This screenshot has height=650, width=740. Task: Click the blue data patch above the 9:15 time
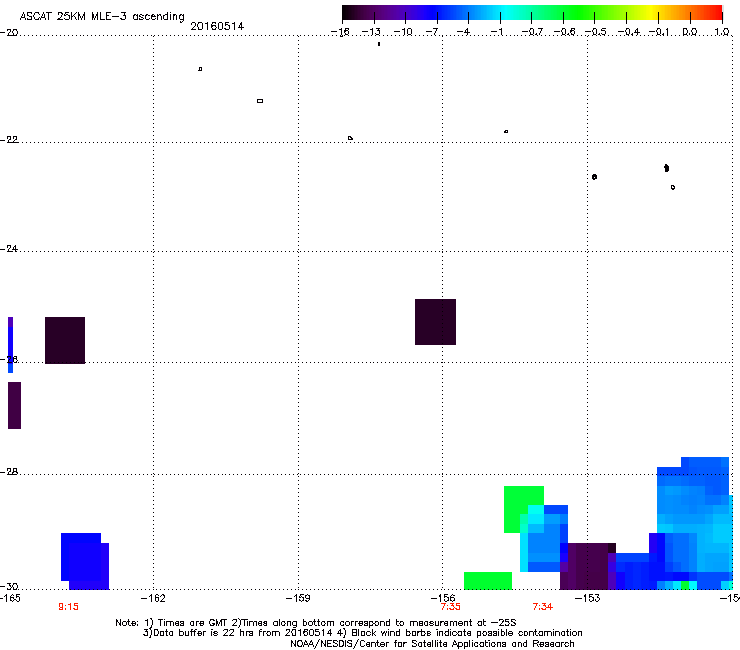(x=85, y=561)
